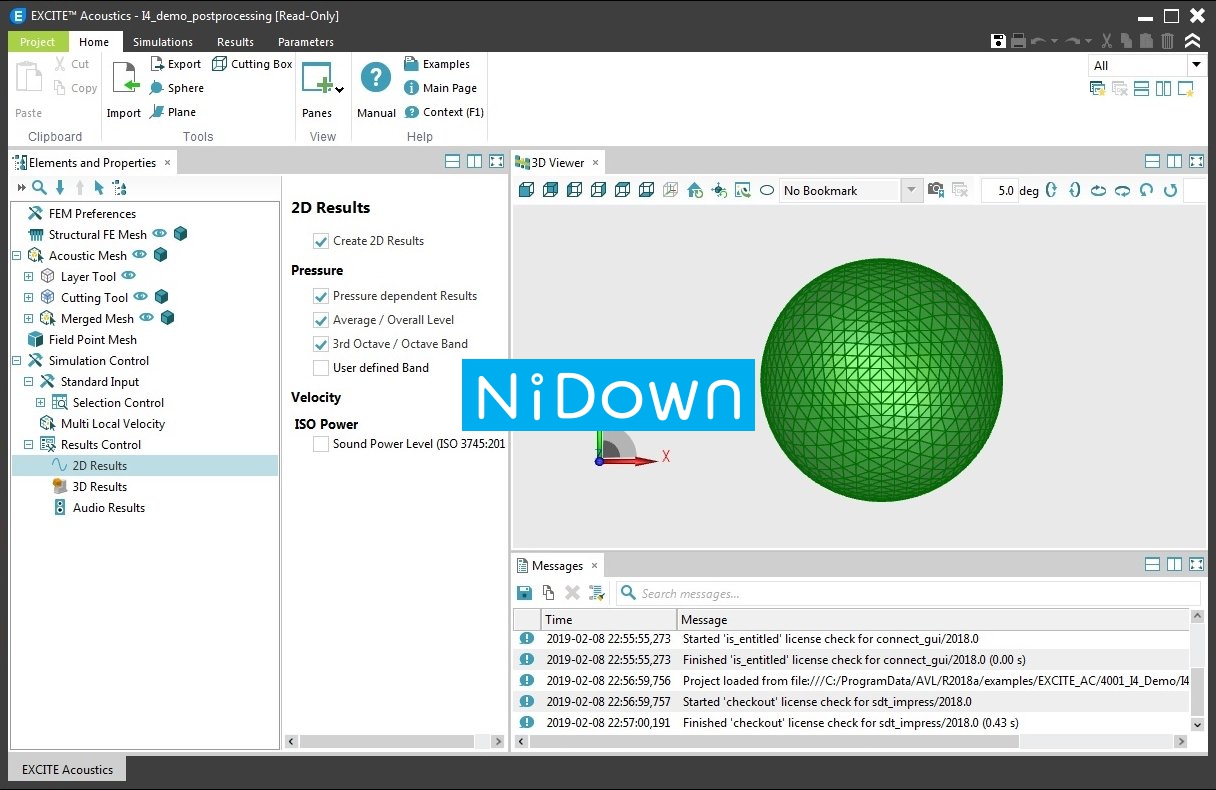Toggle Create 2D Results checkbox
The height and width of the screenshot is (790, 1216).
point(321,241)
